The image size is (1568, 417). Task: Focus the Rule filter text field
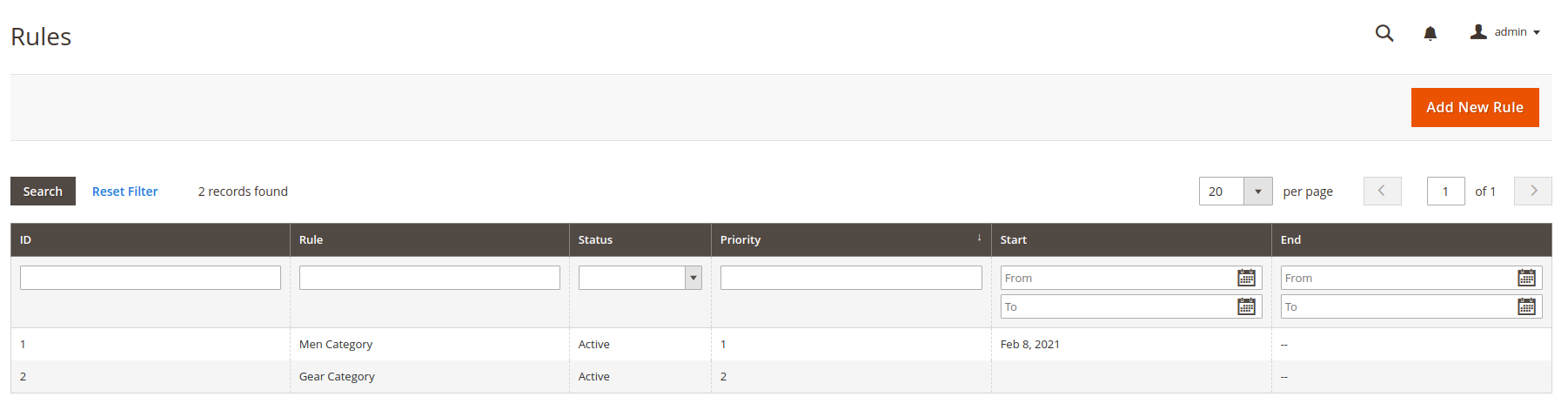[430, 278]
